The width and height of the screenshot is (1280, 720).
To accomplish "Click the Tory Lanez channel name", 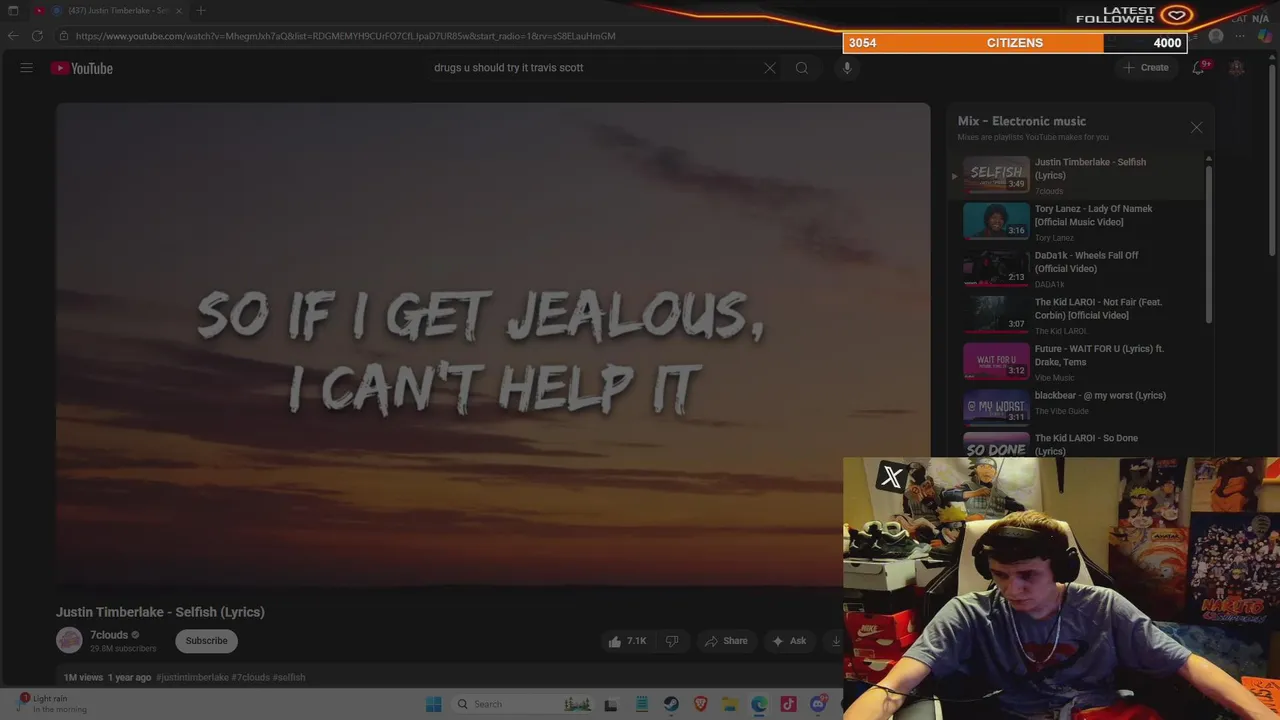I will click(1054, 238).
